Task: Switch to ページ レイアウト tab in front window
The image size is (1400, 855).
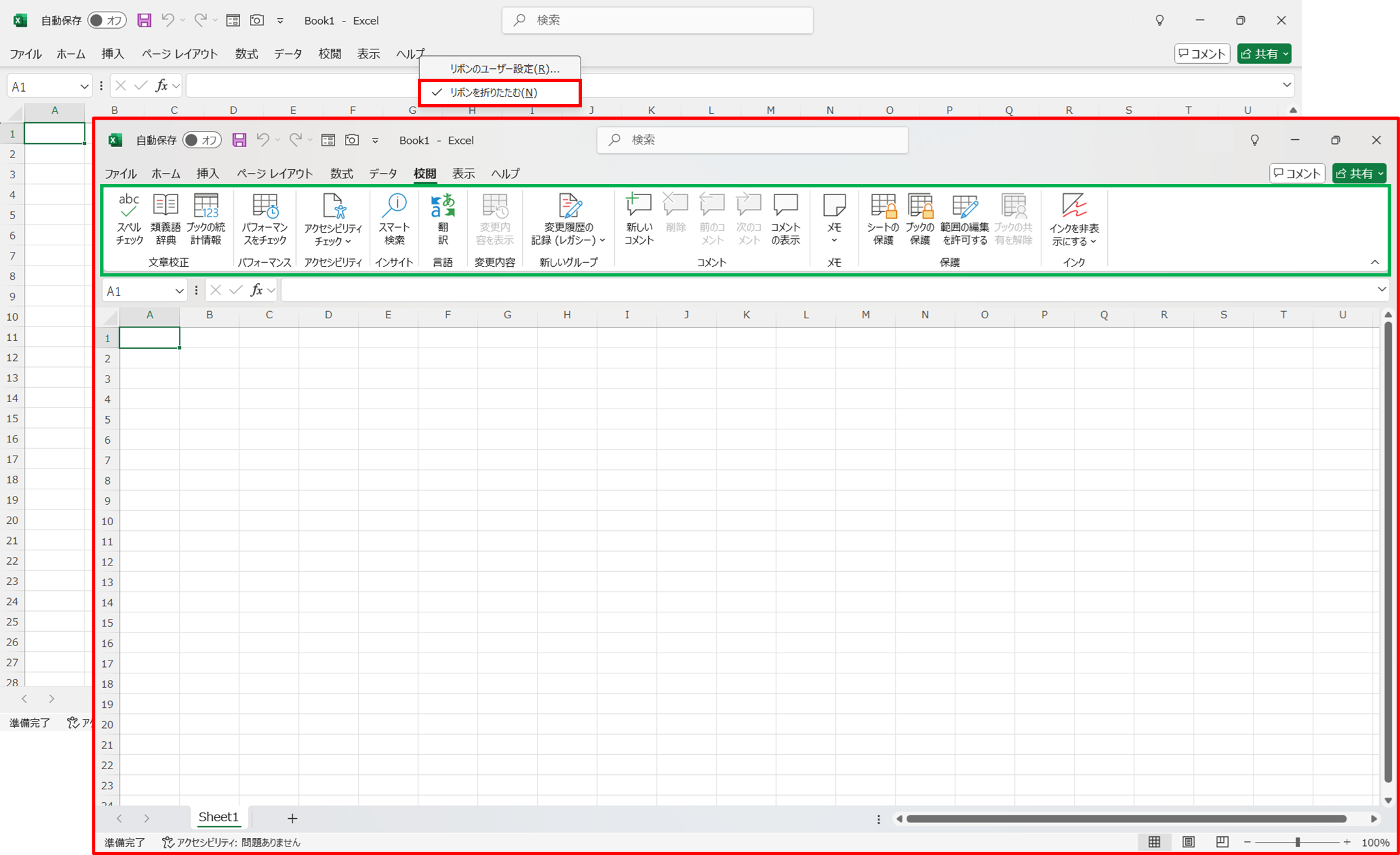Action: [275, 174]
